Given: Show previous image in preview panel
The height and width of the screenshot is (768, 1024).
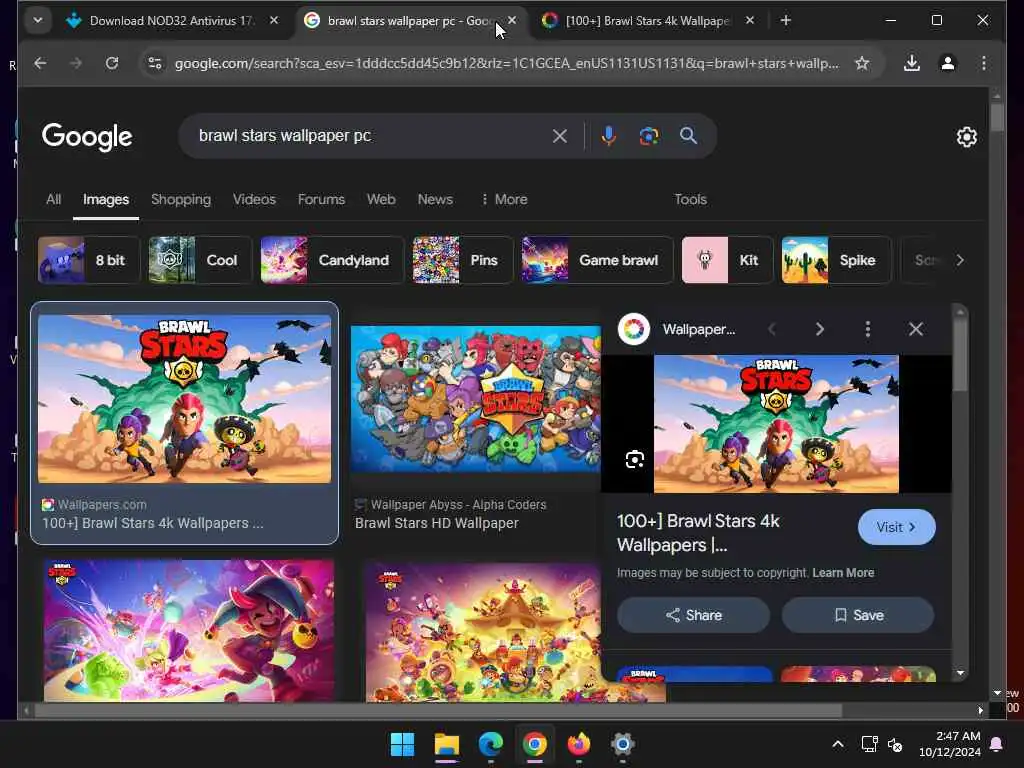Looking at the screenshot, I should pos(772,329).
